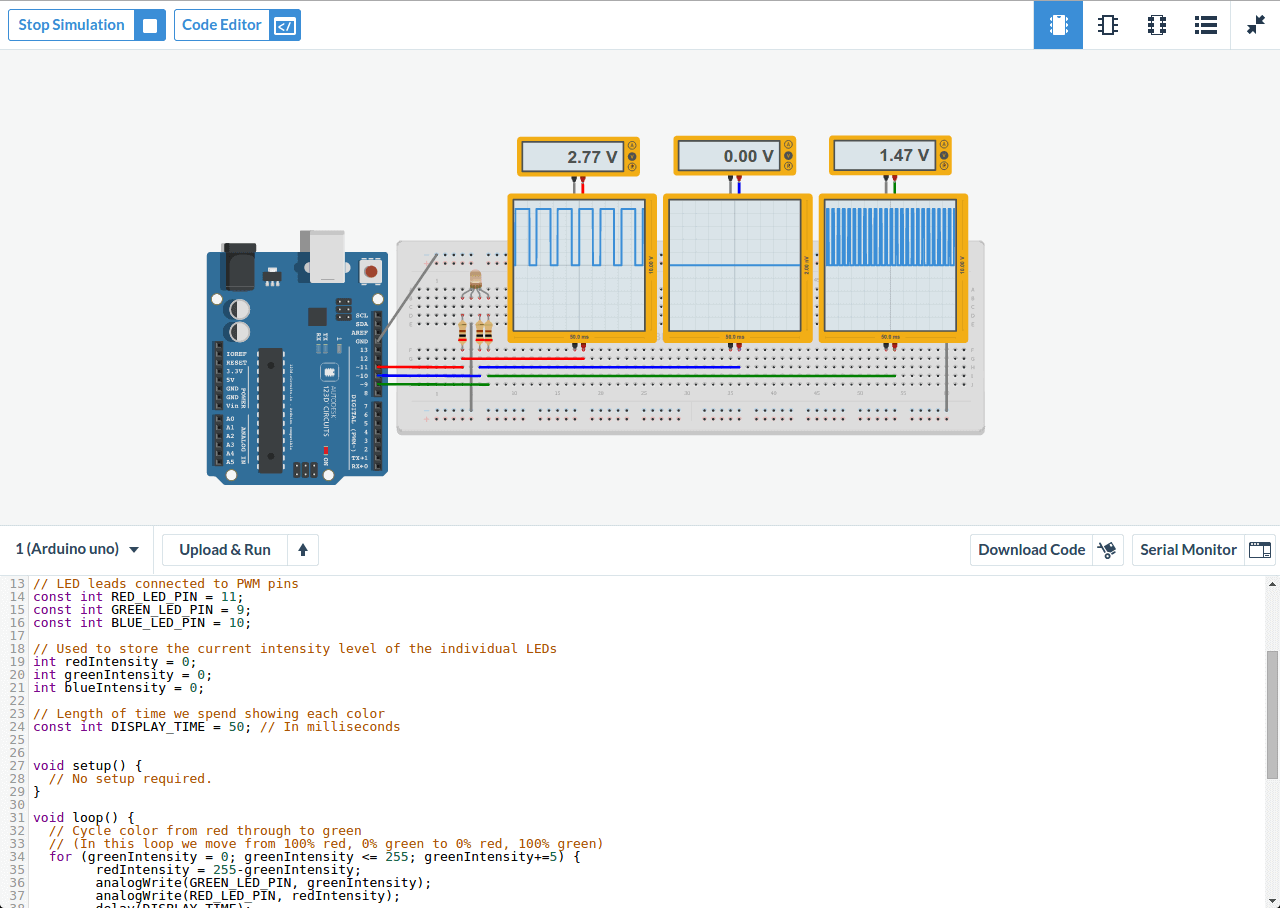Screen dimensions: 1280x908
Task: Click Upload & Run
Action: click(225, 550)
